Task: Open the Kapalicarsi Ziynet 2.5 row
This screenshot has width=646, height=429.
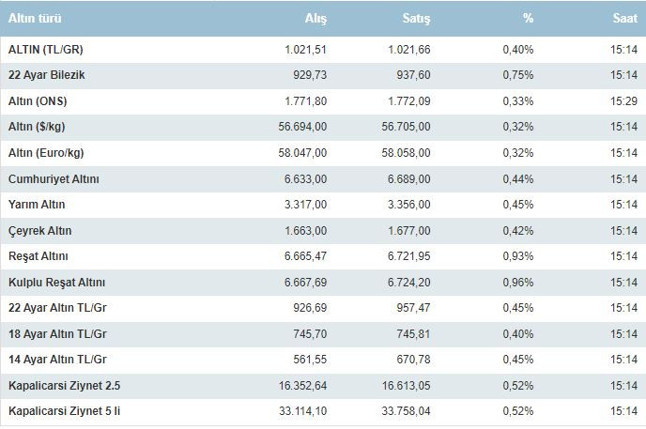Action: point(64,386)
